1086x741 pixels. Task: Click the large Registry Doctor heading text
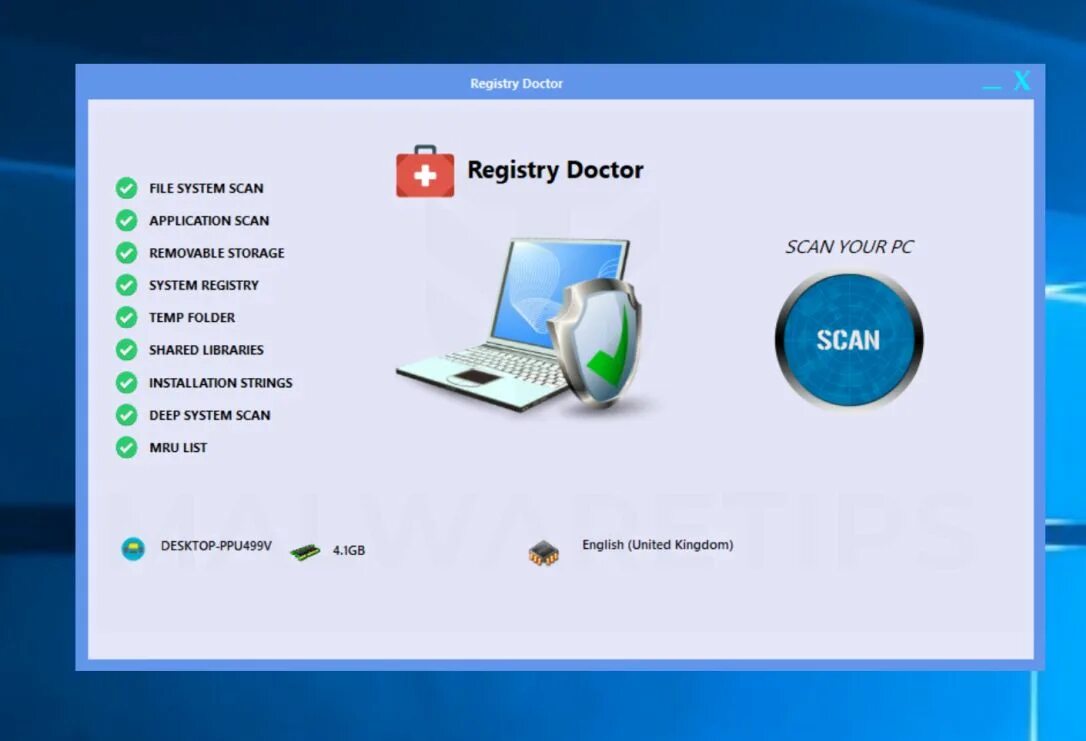click(555, 170)
